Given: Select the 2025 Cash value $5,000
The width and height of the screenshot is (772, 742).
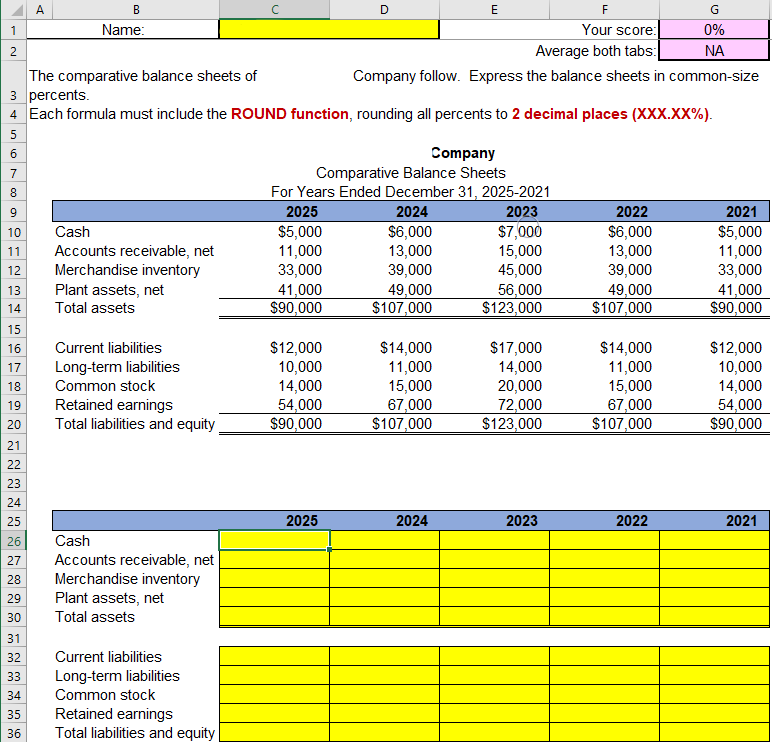Looking at the screenshot, I should [x=299, y=231].
